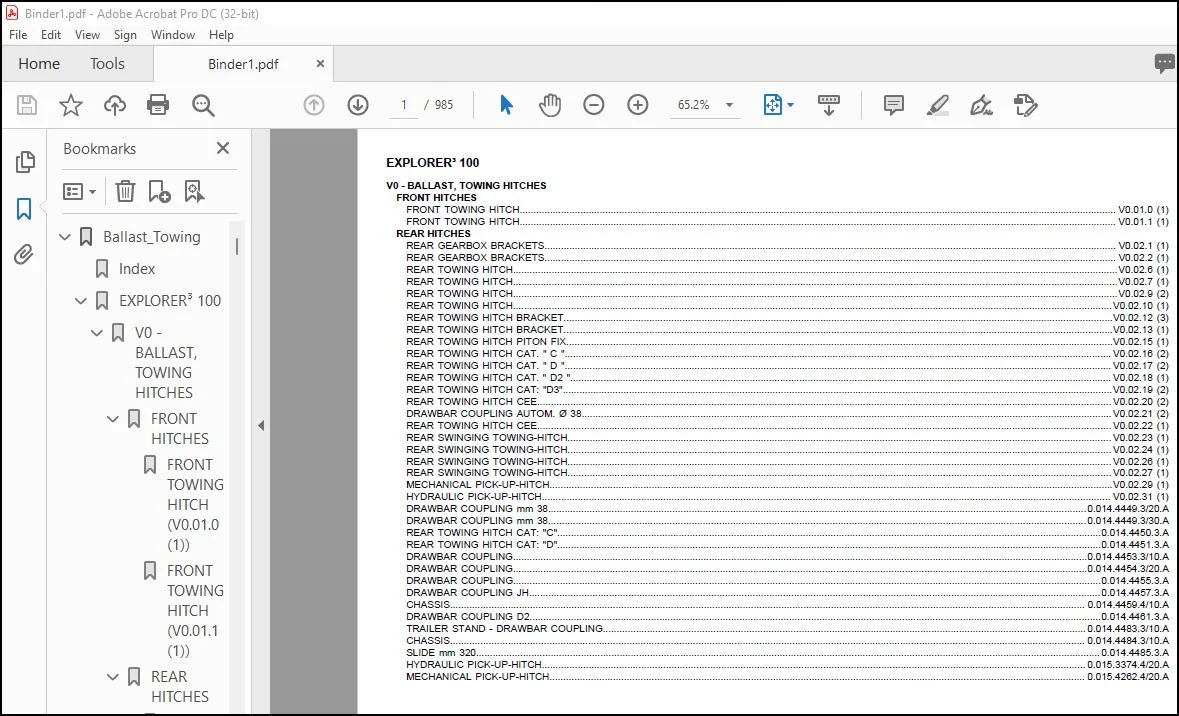This screenshot has height=716, width=1179.
Task: Open the Window menu
Action: click(x=173, y=35)
